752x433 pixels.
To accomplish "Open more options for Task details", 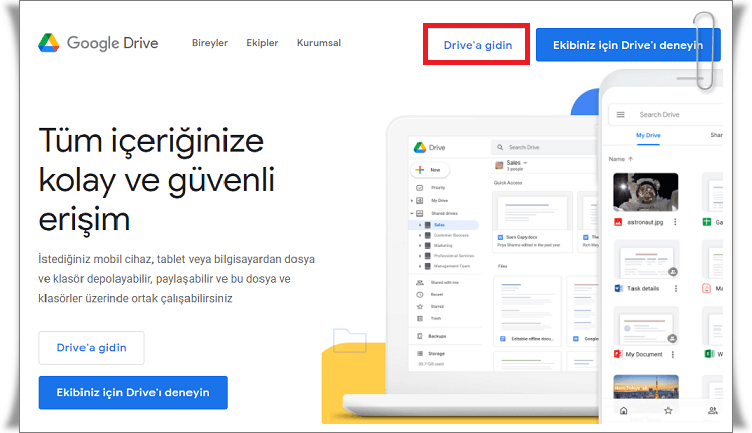I will pos(676,288).
